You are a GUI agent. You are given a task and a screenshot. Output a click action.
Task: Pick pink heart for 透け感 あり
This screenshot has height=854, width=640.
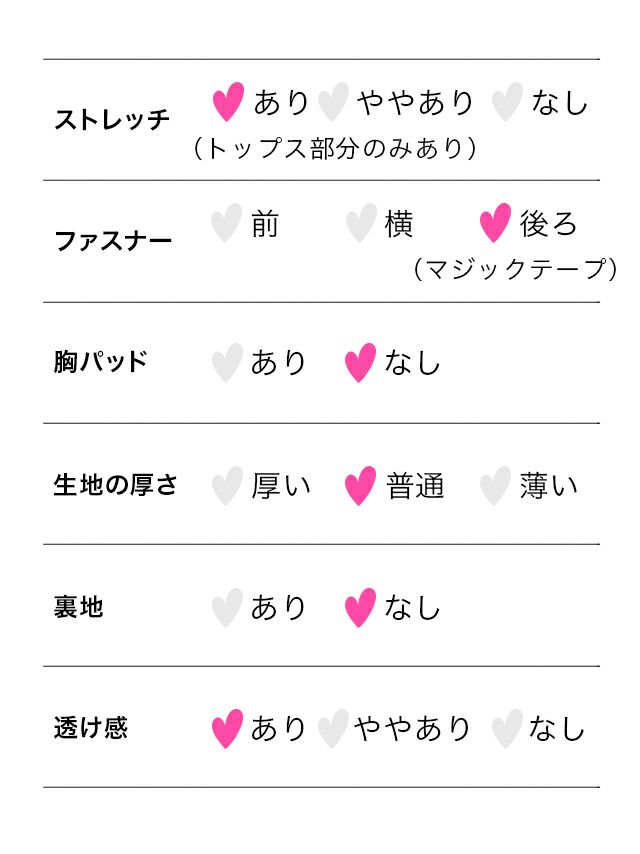pyautogui.click(x=227, y=729)
